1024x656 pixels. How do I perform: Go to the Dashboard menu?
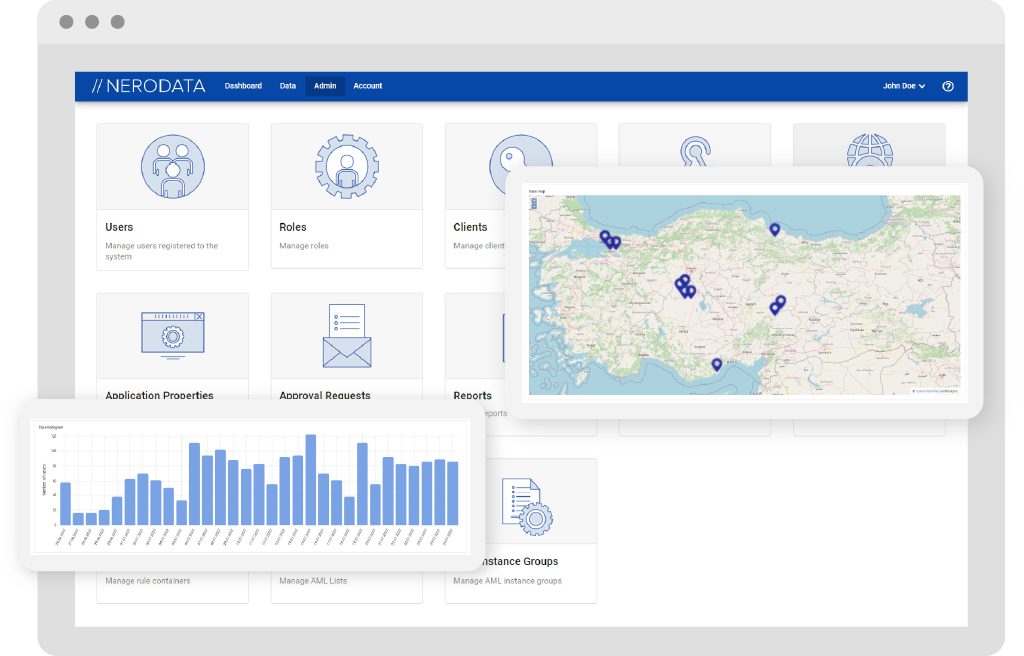click(x=243, y=86)
